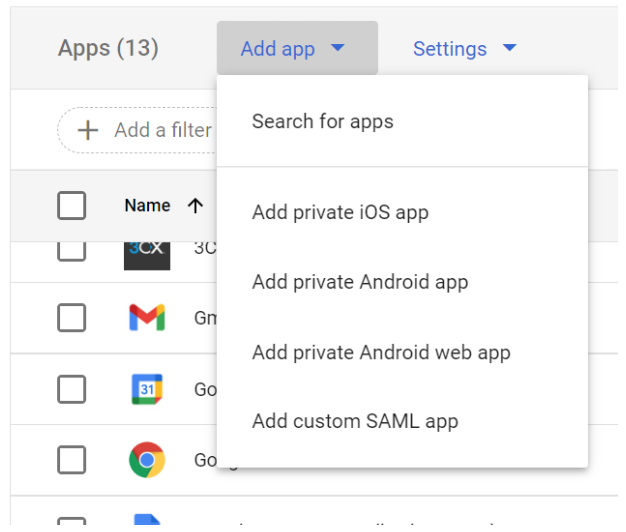The image size is (626, 532).
Task: Click the Settings caret arrow
Action: [x=510, y=48]
